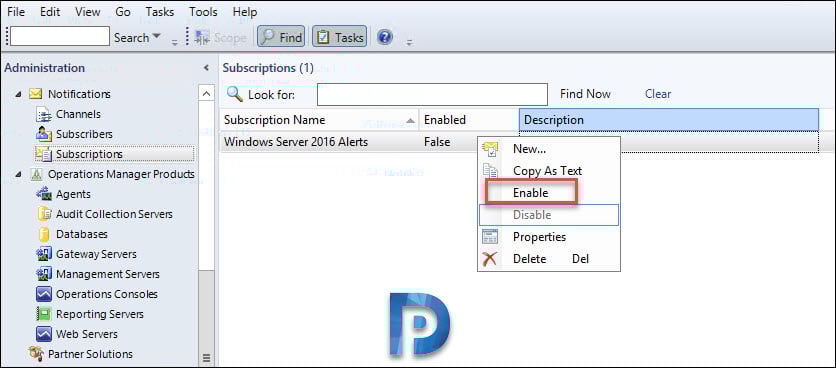Collapse the Operations Manager Products node

tap(19, 174)
